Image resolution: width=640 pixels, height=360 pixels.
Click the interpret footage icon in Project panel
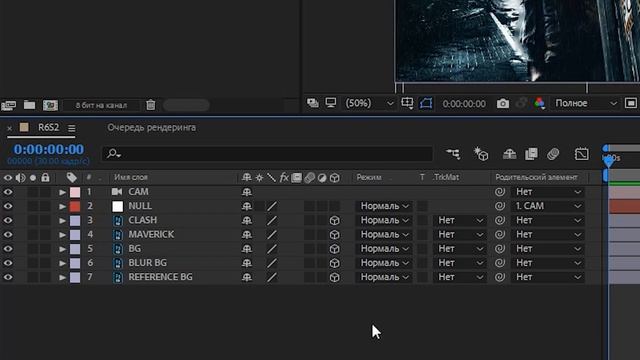(9, 105)
